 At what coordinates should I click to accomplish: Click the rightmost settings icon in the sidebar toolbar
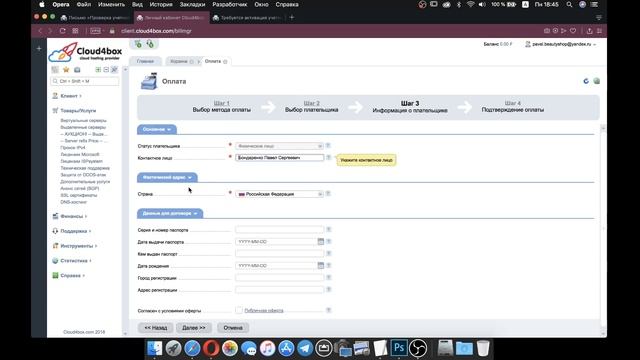coord(114,70)
